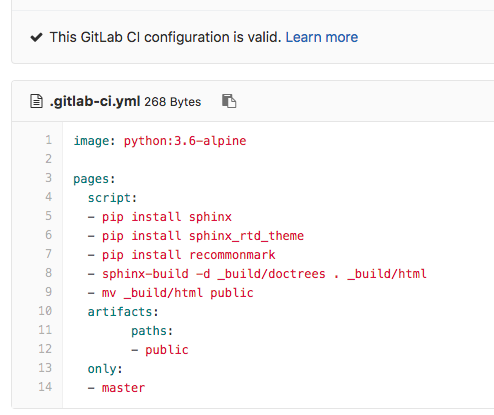
Task: Click the python:3.6-alpine image value
Action: [x=185, y=141]
